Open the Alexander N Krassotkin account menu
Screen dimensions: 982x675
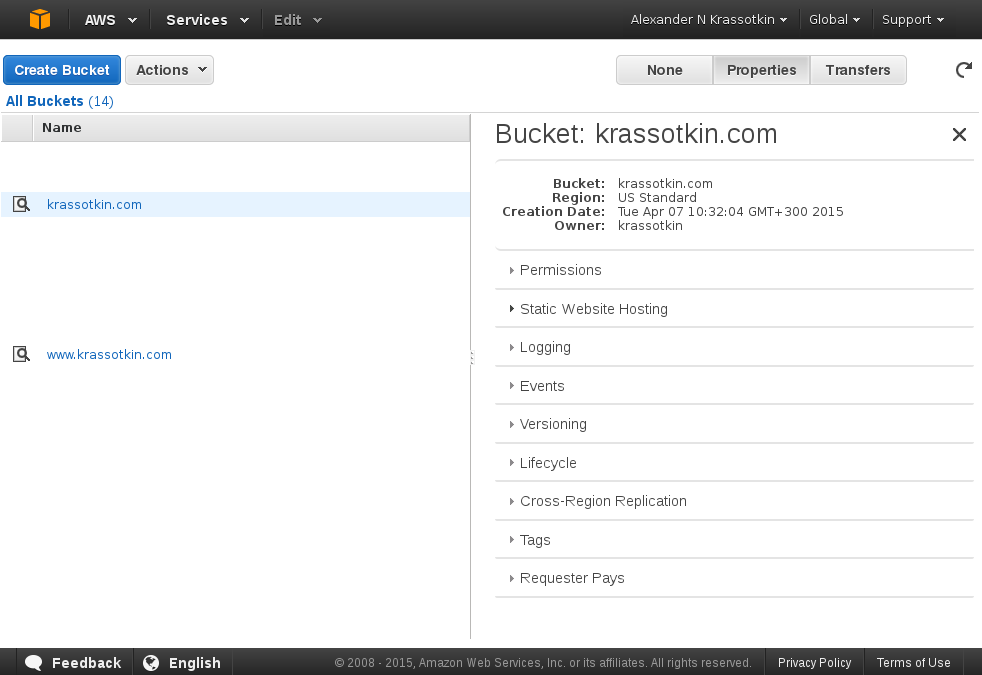pyautogui.click(x=708, y=19)
